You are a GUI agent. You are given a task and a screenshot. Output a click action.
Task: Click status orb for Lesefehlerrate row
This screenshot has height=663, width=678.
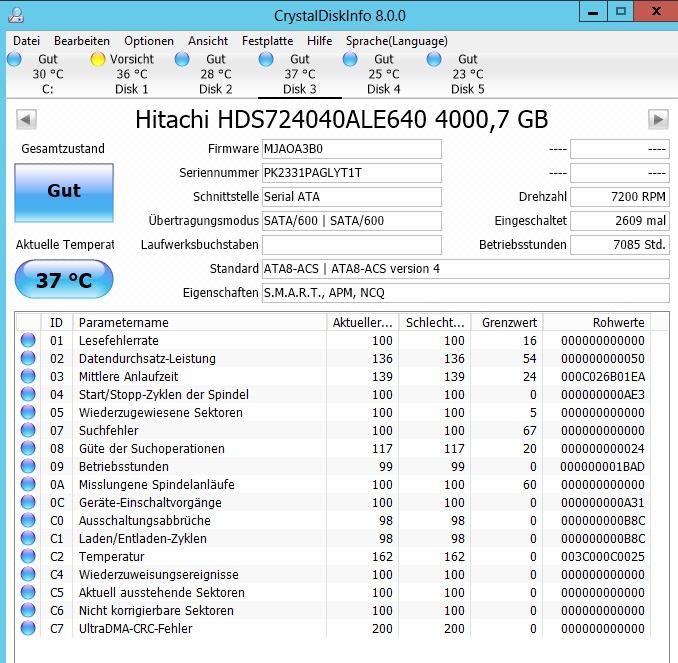pyautogui.click(x=28, y=340)
